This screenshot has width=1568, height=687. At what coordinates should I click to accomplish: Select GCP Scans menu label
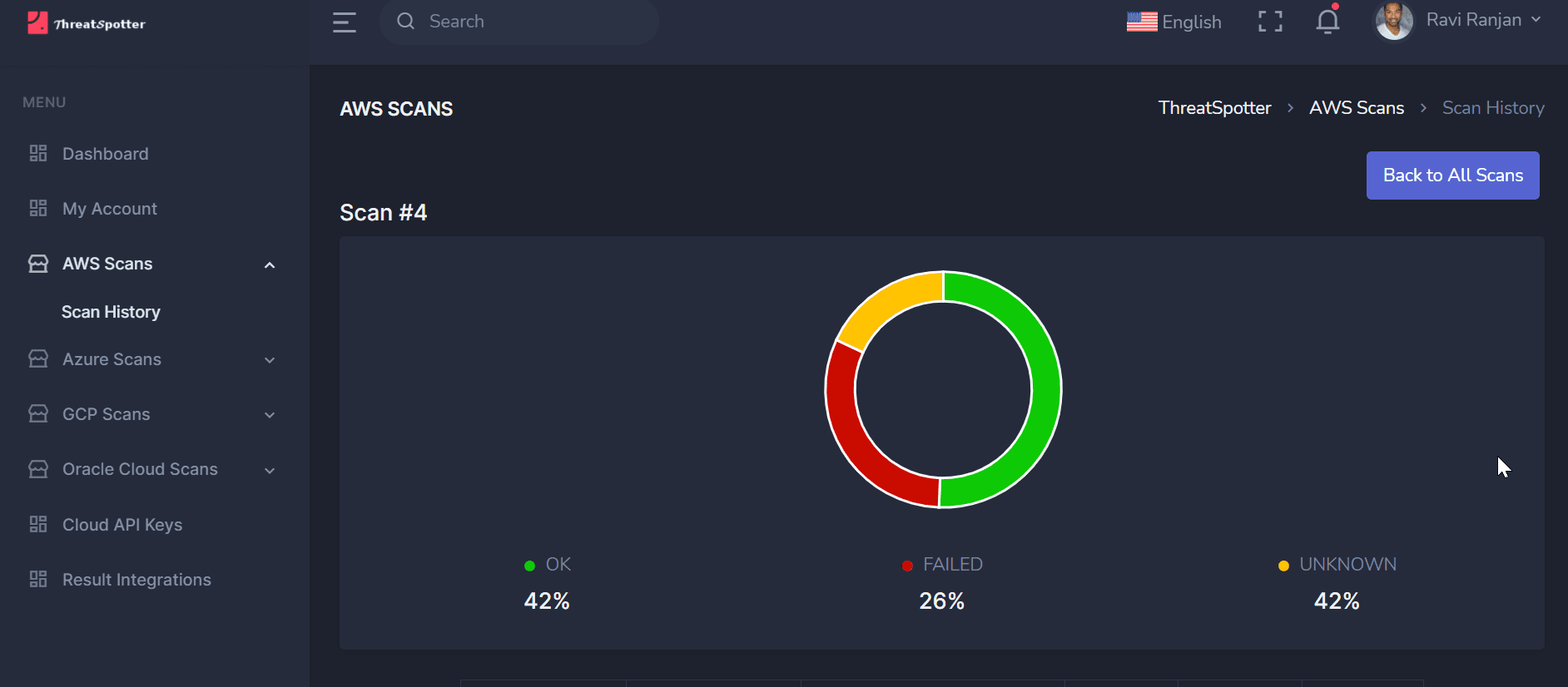107,414
